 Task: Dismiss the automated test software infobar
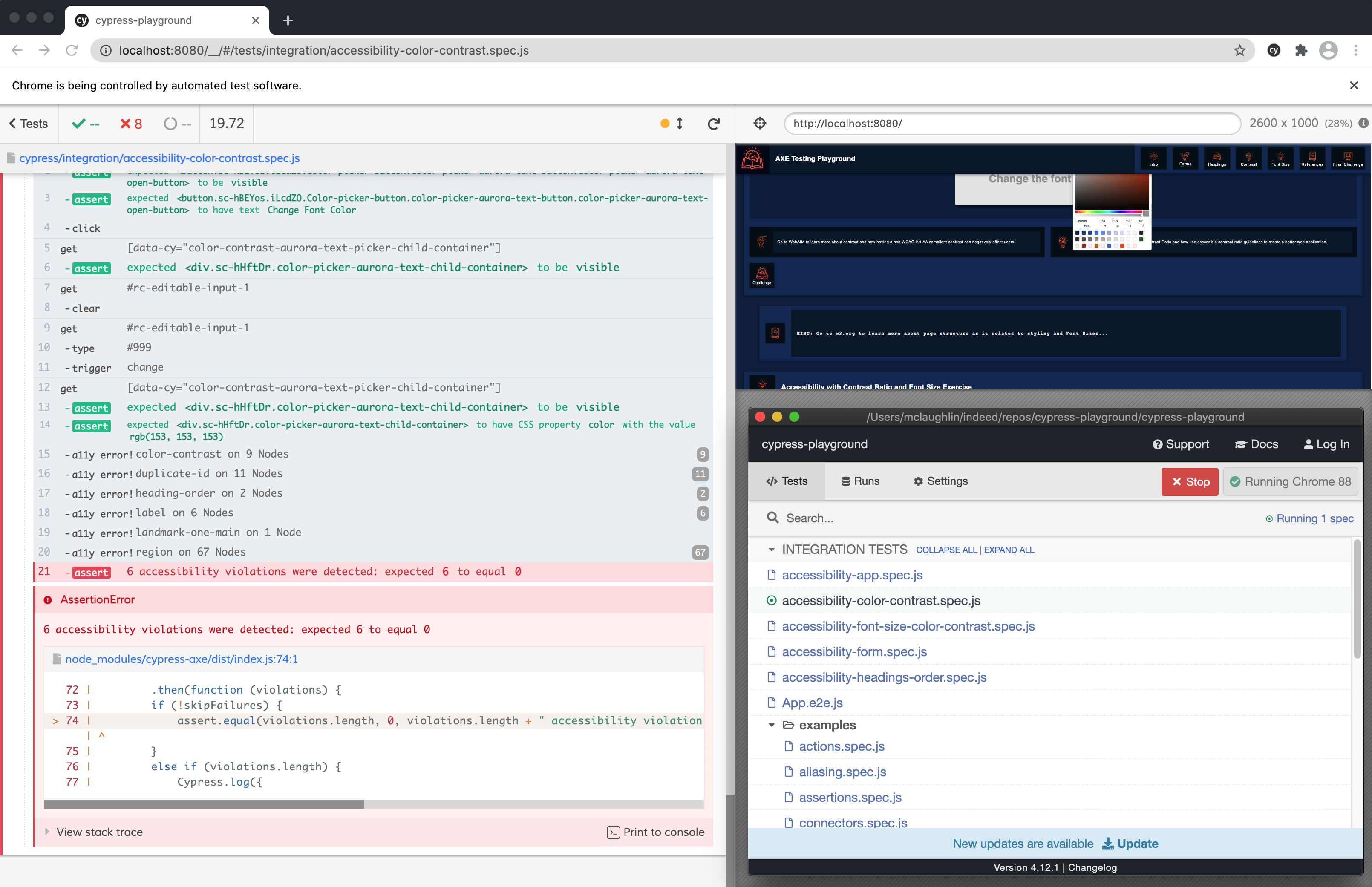[x=1354, y=85]
